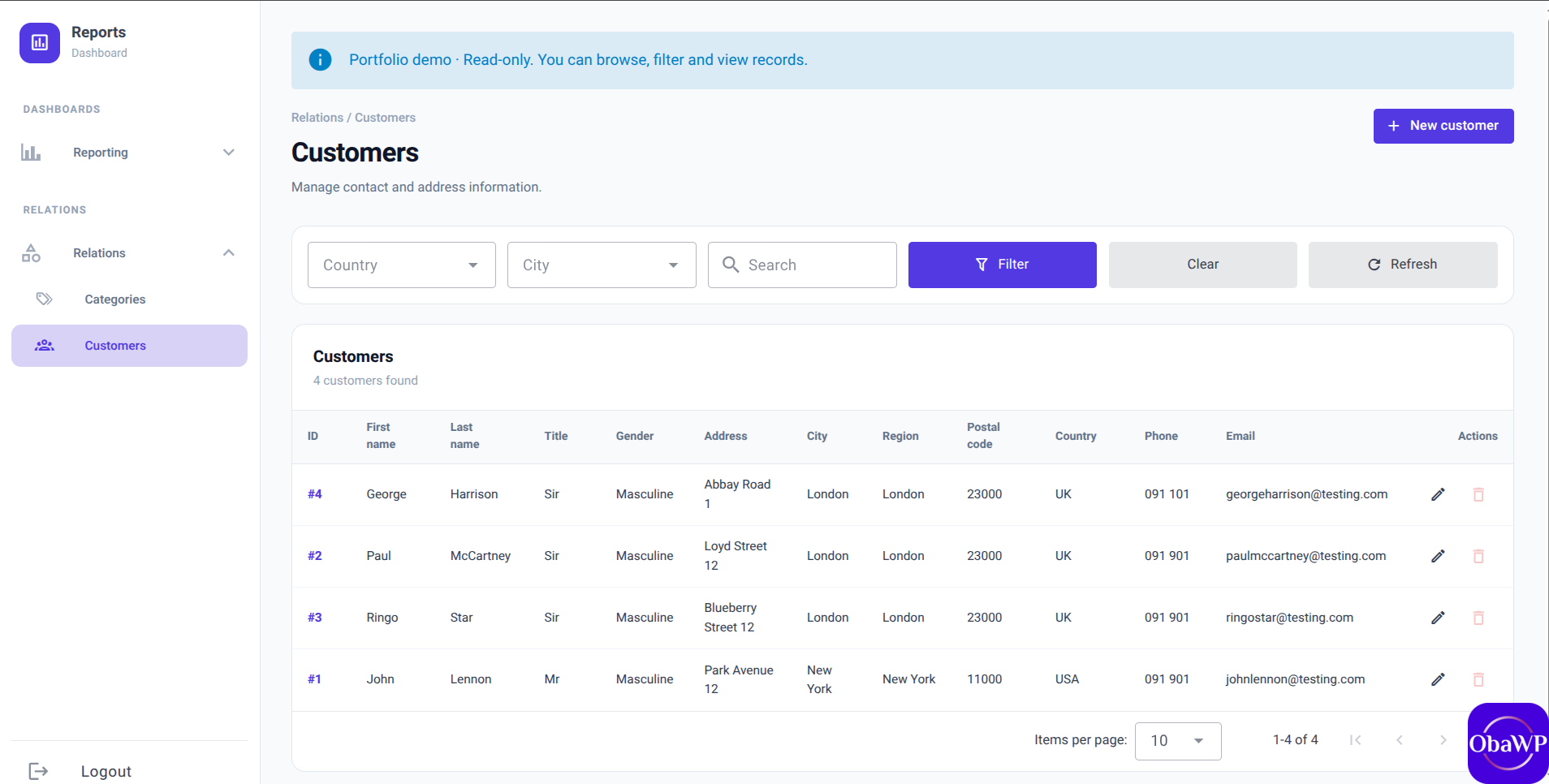The height and width of the screenshot is (784, 1549).
Task: Open the Reporting sidebar section
Action: pyautogui.click(x=129, y=153)
